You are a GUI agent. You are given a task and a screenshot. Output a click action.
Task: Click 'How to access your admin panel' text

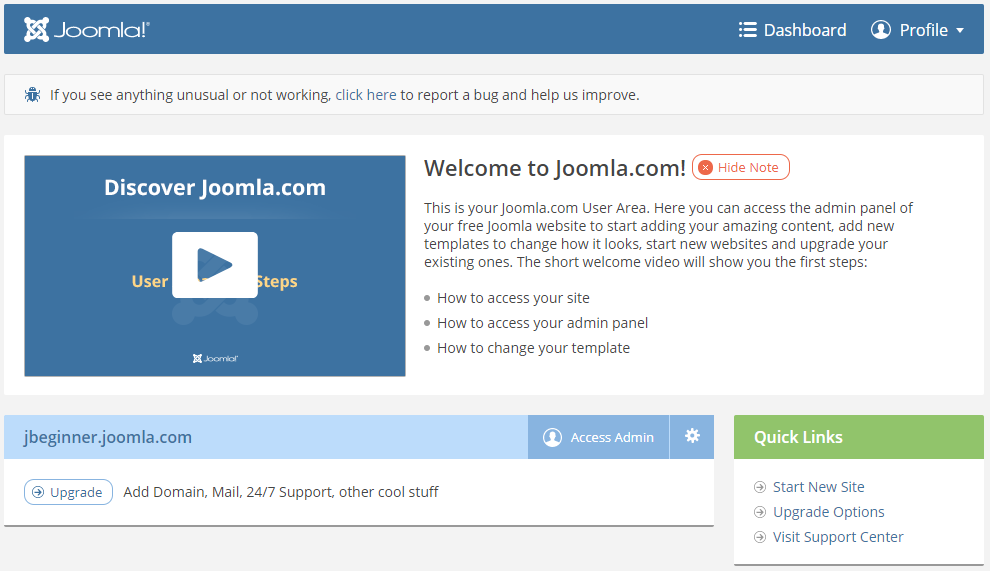click(542, 323)
